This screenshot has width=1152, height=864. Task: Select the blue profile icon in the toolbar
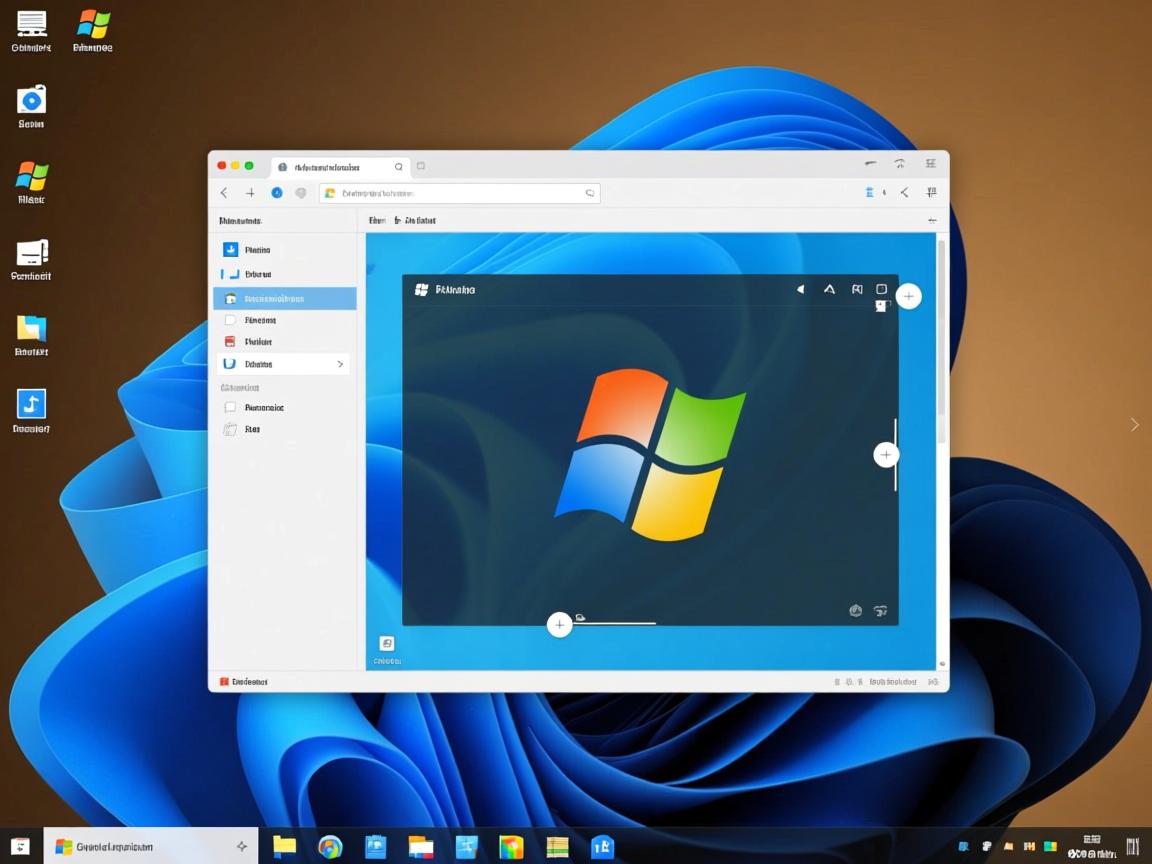[277, 192]
